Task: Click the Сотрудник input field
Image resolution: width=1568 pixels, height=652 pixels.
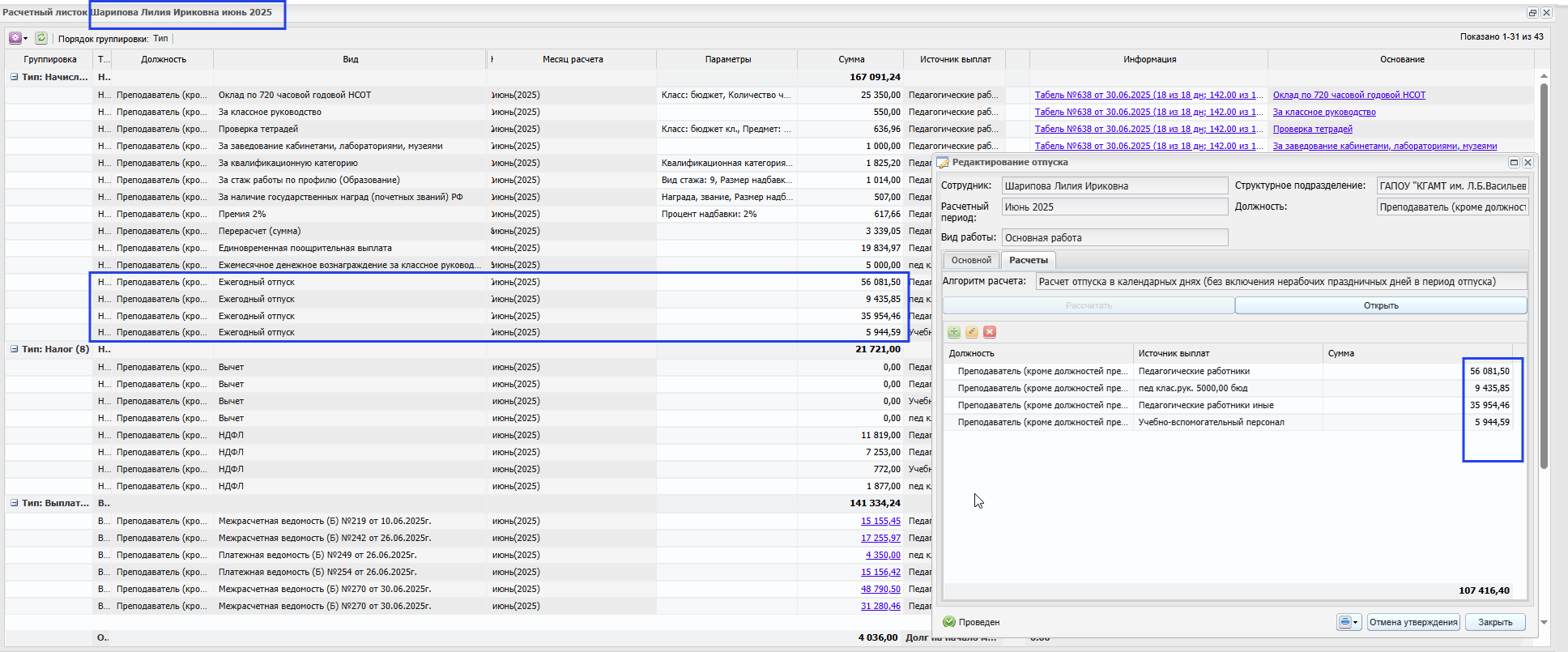Action: pyautogui.click(x=1114, y=185)
